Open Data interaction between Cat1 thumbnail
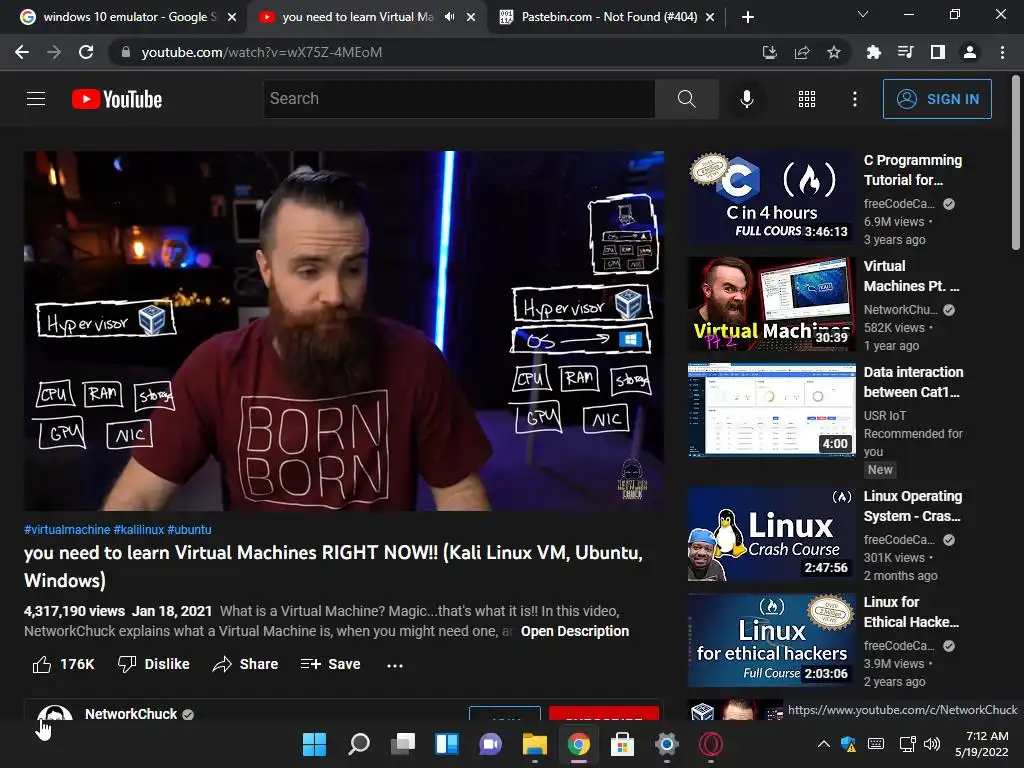Viewport: 1024px width, 768px height. (771, 409)
